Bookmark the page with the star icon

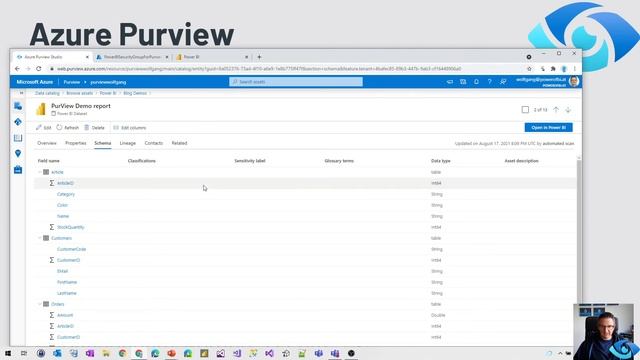click(x=529, y=69)
